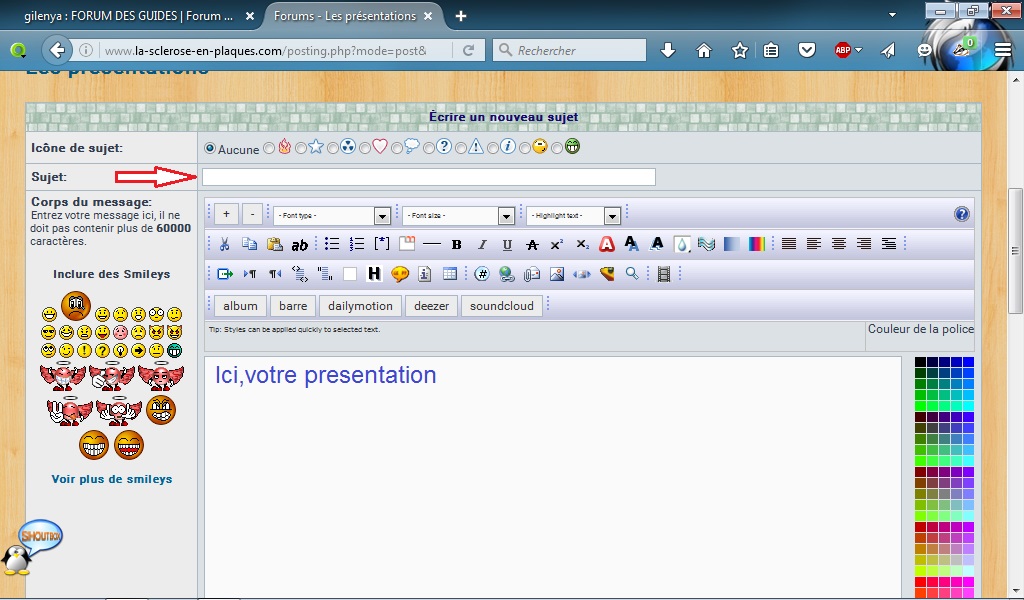This screenshot has width=1024, height=600.
Task: Insert an image with the picture icon
Action: pyautogui.click(x=556, y=274)
